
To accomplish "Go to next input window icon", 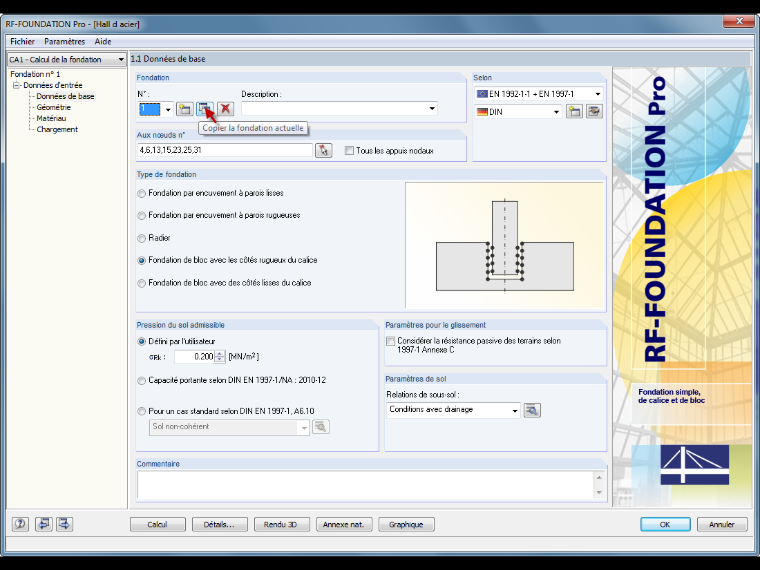I will (x=64, y=524).
